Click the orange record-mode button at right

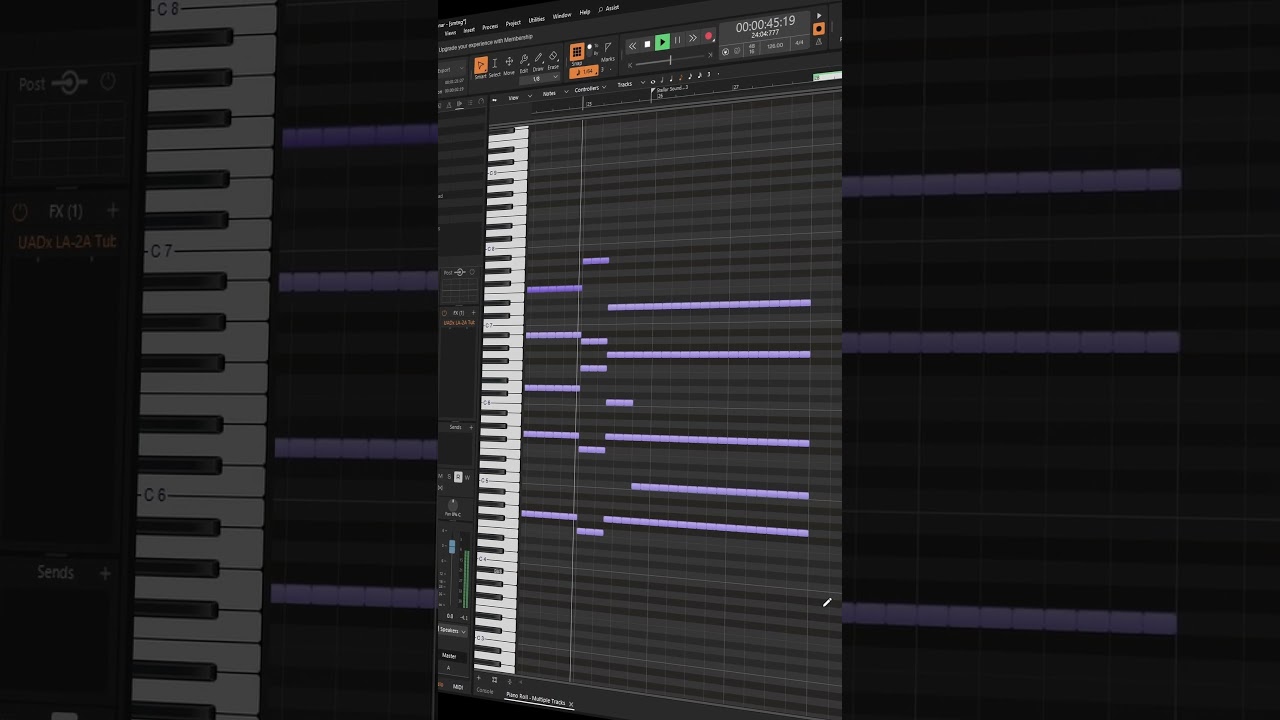tap(819, 29)
